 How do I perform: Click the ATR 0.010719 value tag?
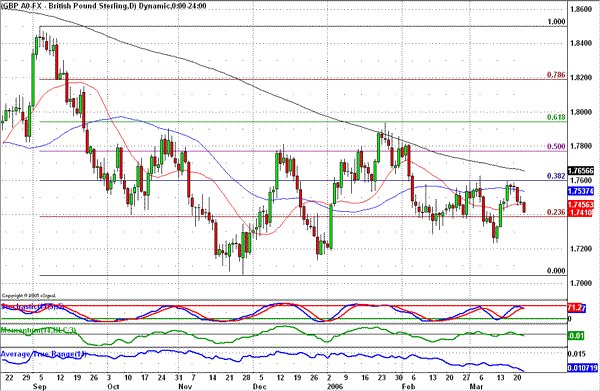[583, 368]
